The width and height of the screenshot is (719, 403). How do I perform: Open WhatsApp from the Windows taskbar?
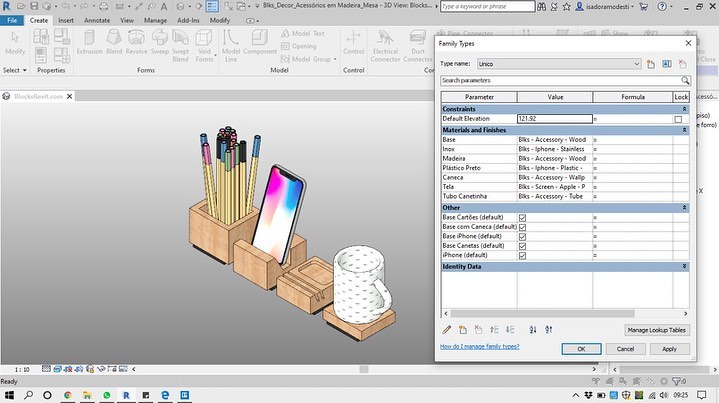click(x=107, y=395)
